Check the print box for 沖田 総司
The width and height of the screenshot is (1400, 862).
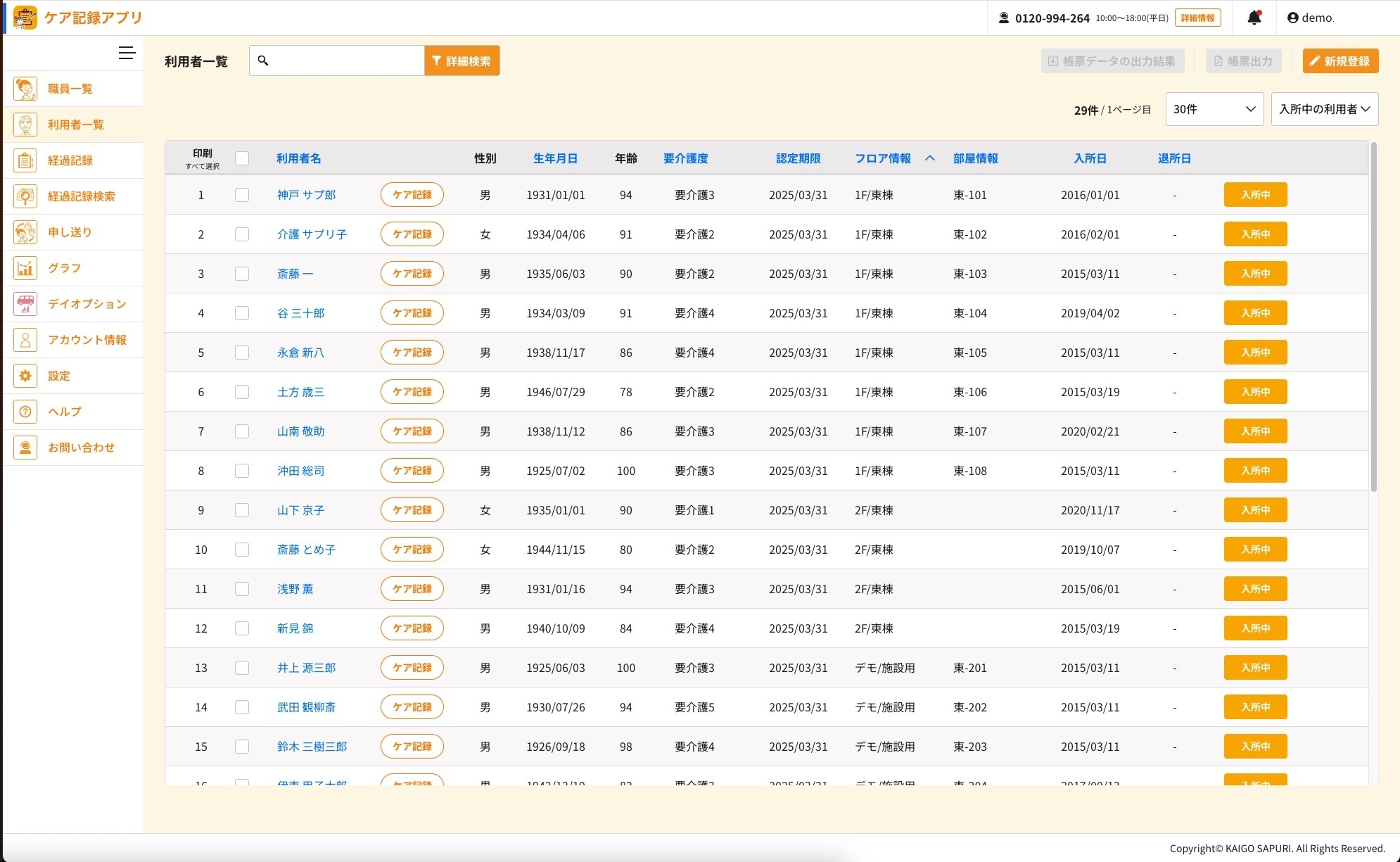tap(242, 471)
